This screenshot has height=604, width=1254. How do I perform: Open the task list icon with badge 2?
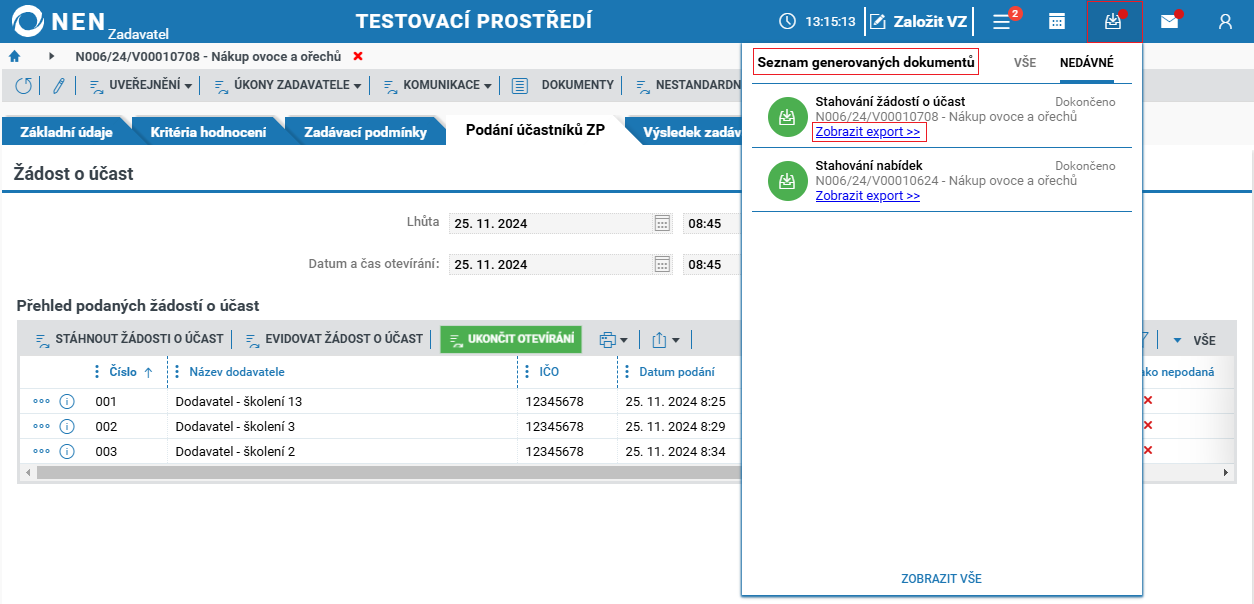coord(1002,21)
